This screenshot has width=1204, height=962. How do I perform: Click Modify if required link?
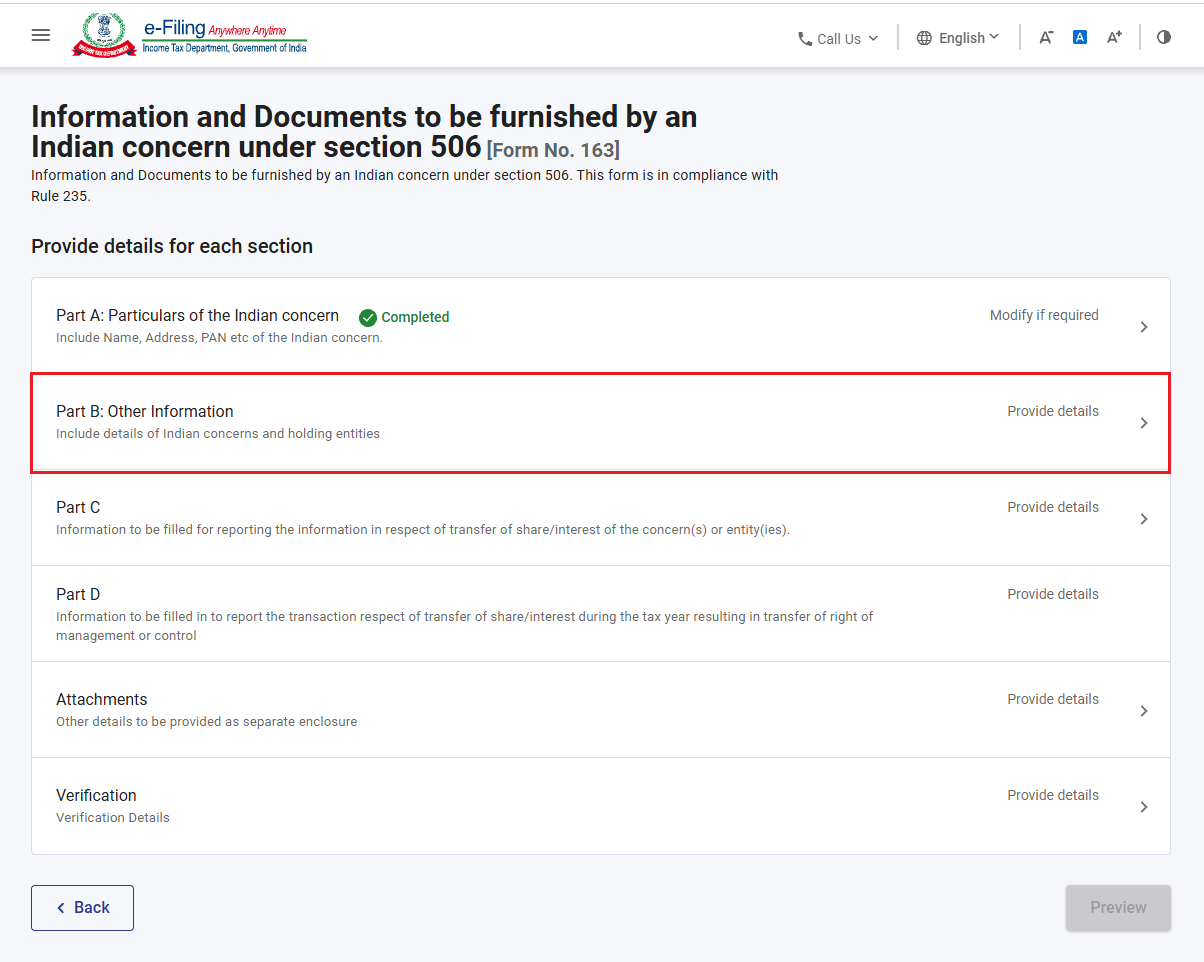(x=1044, y=315)
